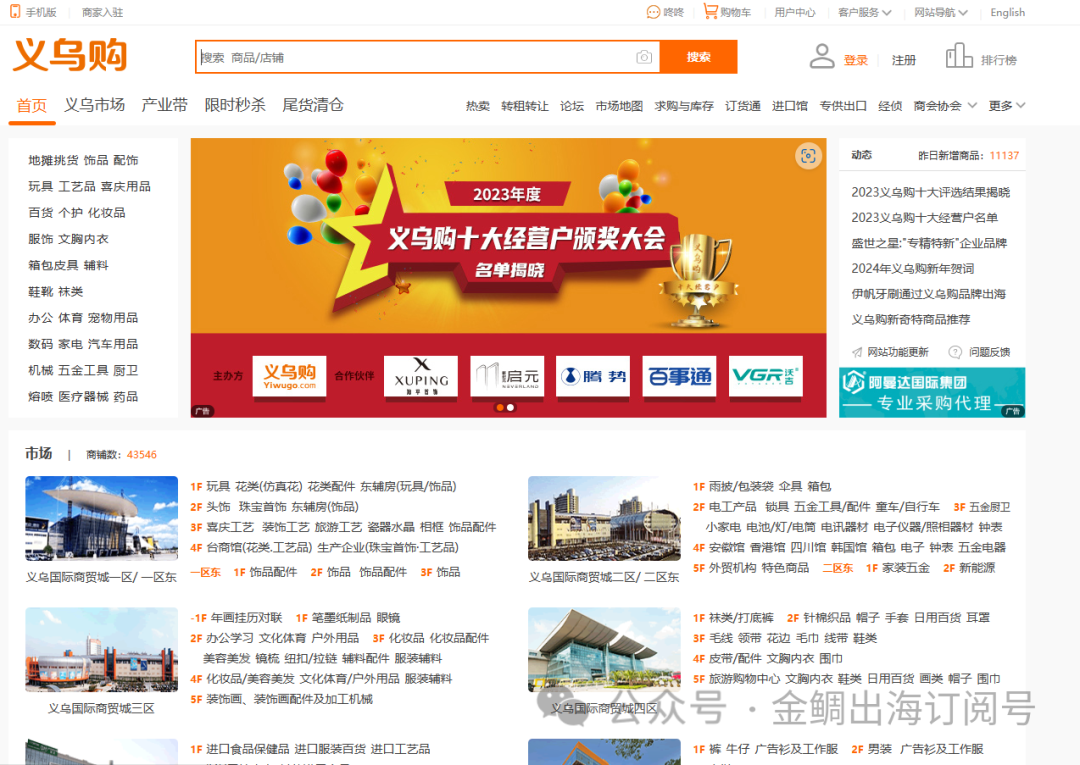Open category 箱包皮具 in sidebar

(x=53, y=265)
